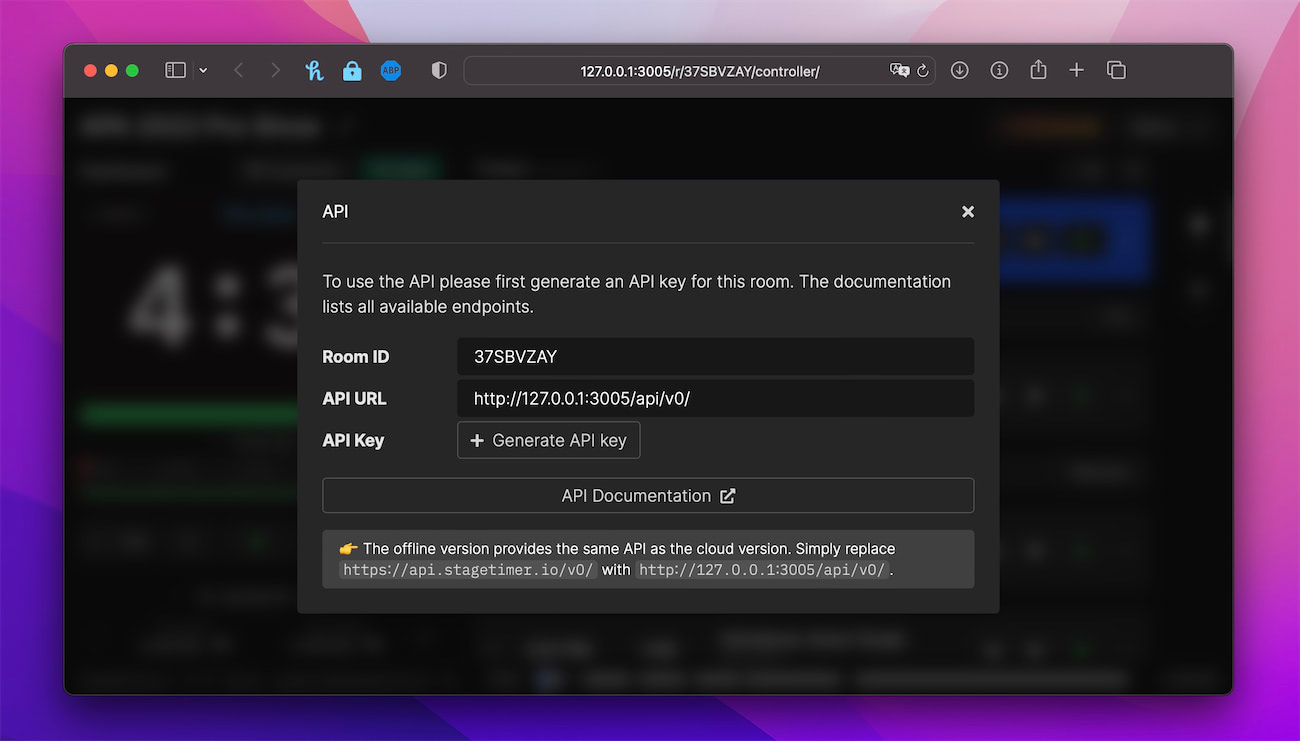Open the dropdown chevron beside sidebar icon
This screenshot has width=1300, height=741.
coord(204,71)
